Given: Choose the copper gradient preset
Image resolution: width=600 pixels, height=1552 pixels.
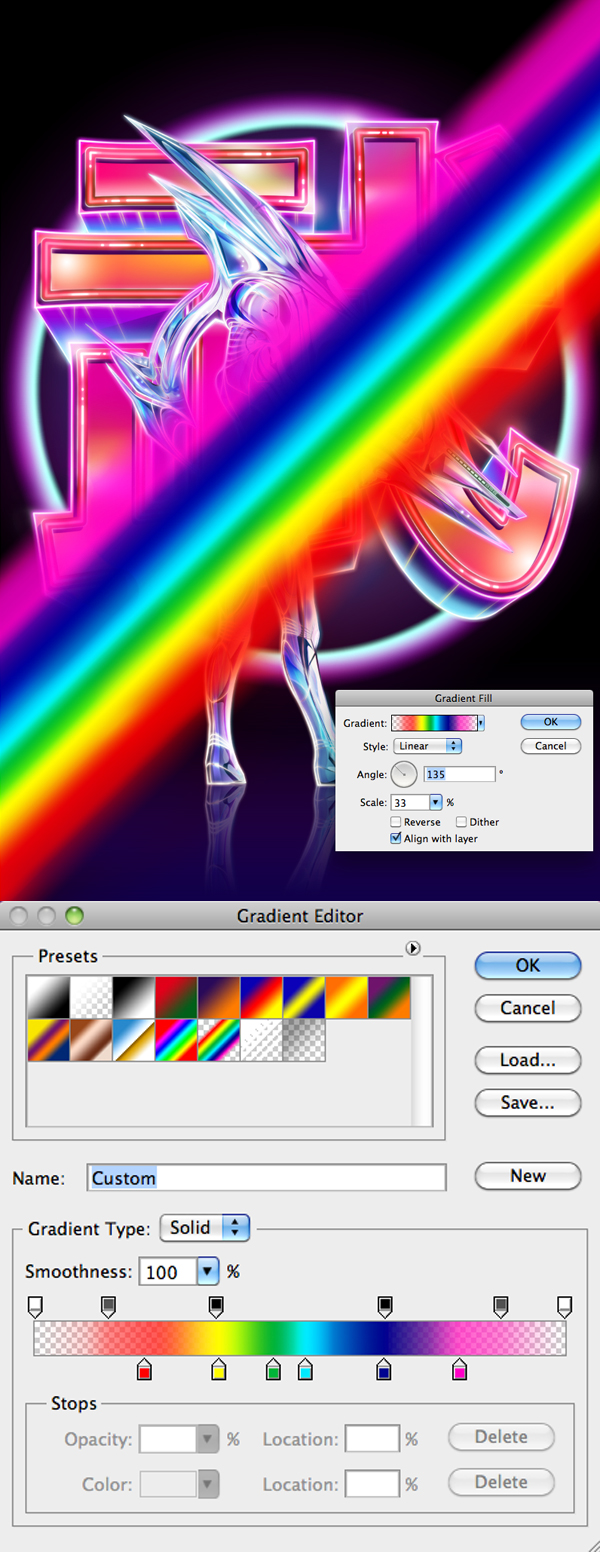Looking at the screenshot, I should [x=89, y=1041].
